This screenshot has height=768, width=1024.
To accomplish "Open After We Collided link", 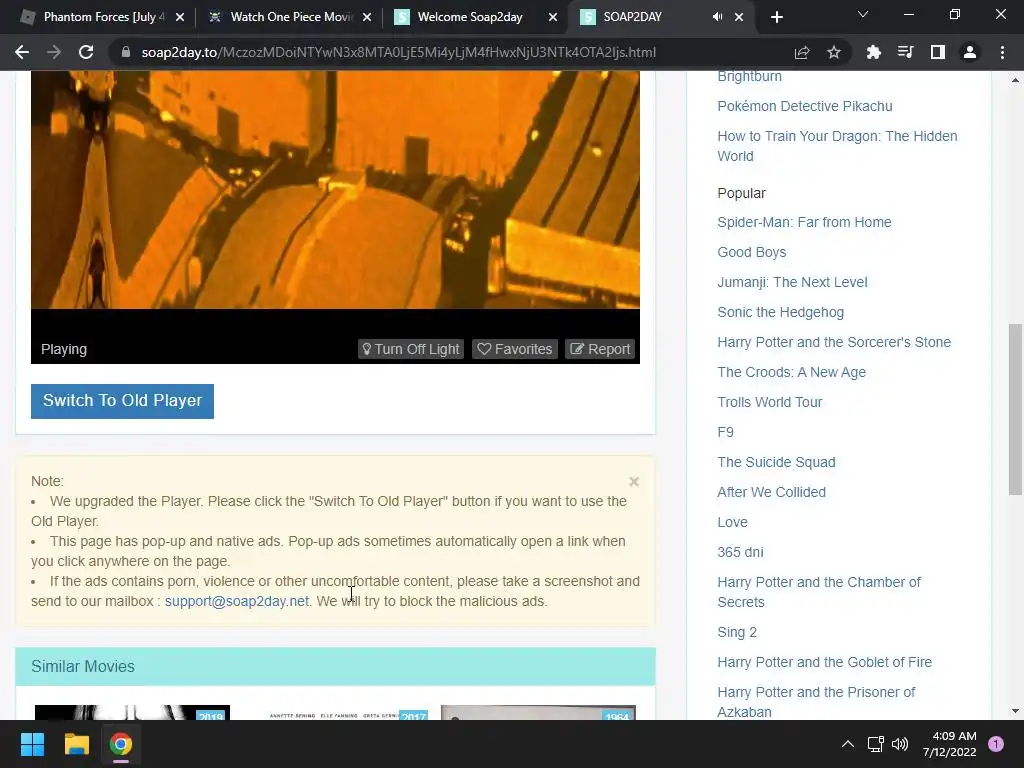I will (771, 493).
